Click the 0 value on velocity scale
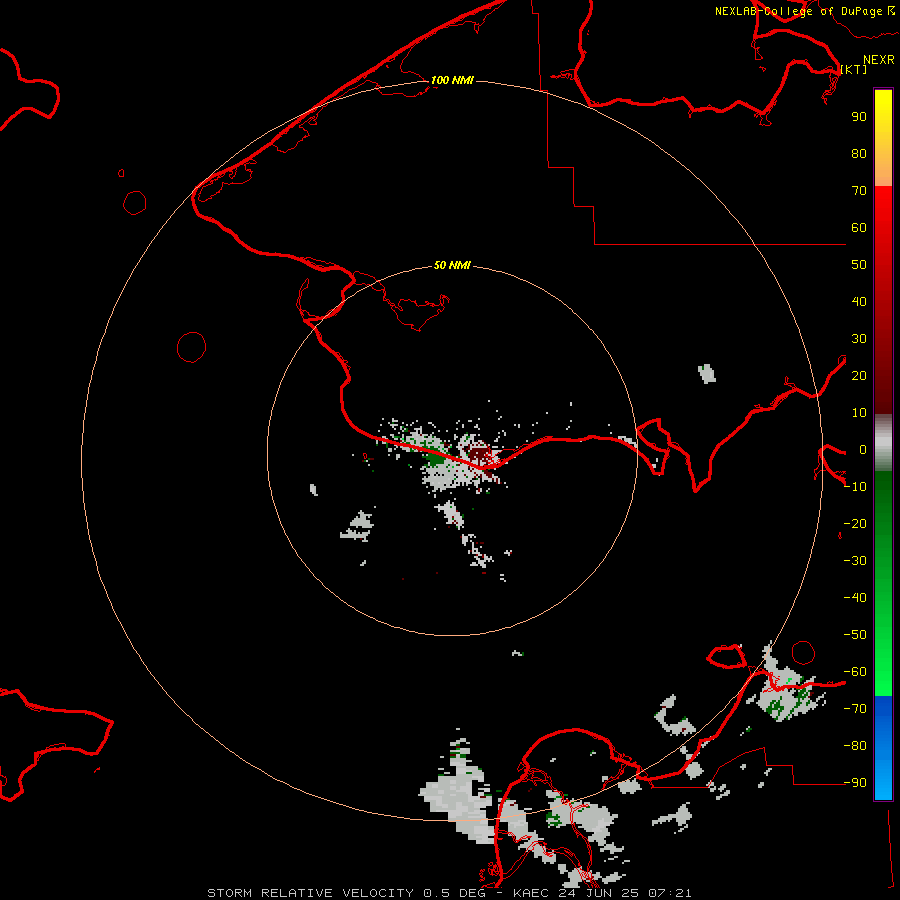 (862, 449)
